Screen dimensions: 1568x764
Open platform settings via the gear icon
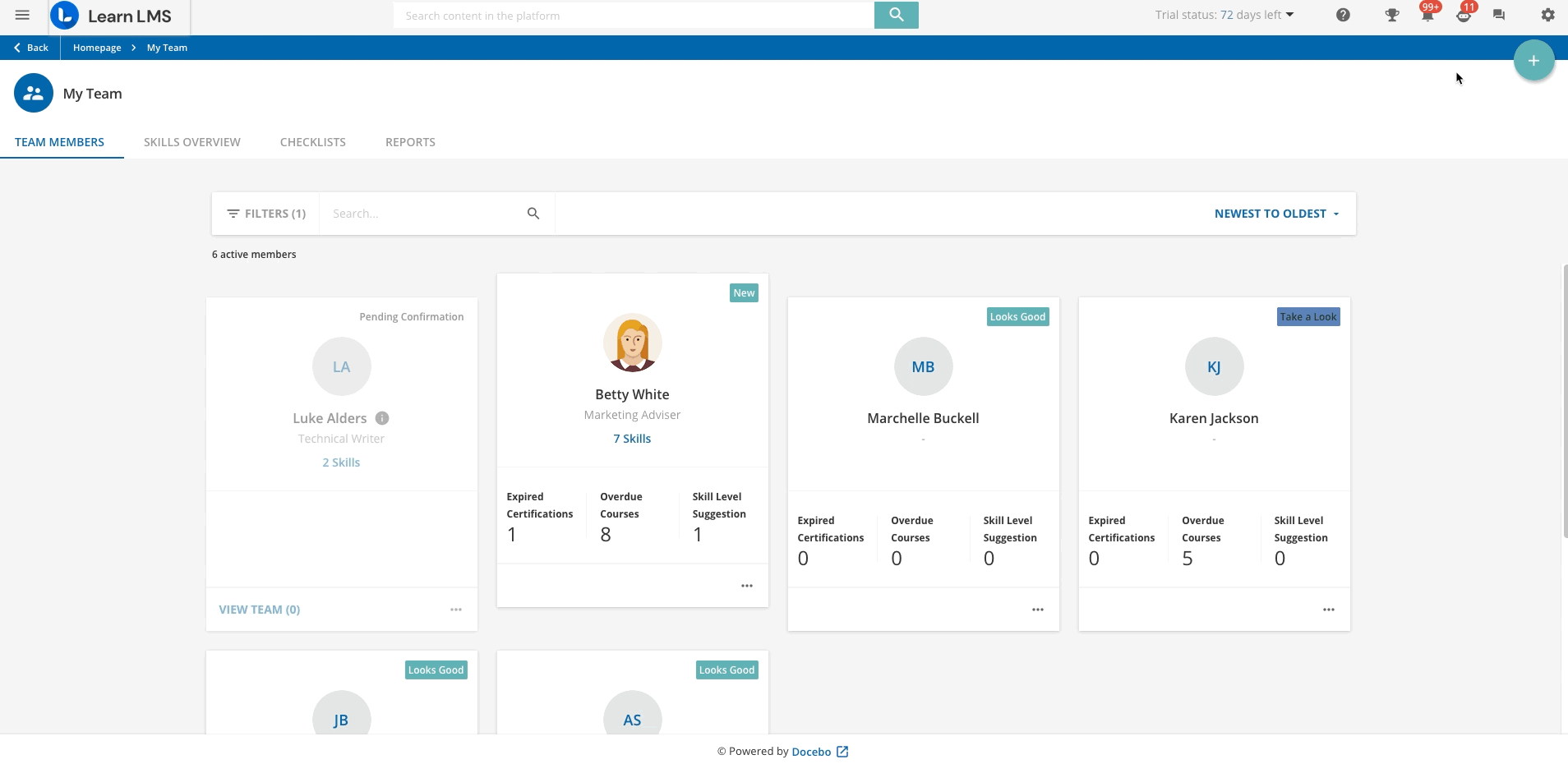(1546, 15)
